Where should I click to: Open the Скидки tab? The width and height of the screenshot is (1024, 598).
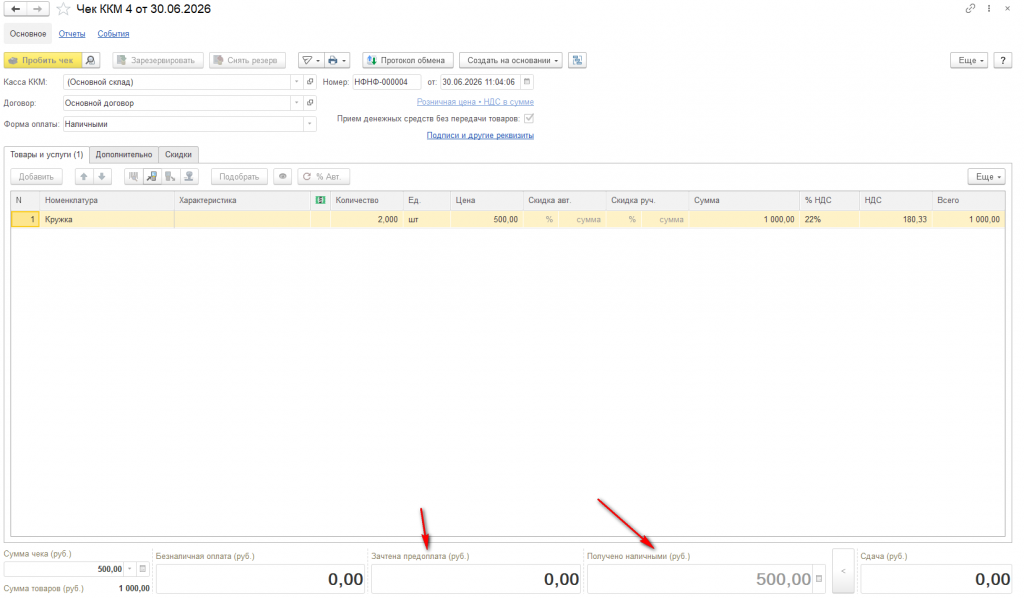pyautogui.click(x=178, y=155)
